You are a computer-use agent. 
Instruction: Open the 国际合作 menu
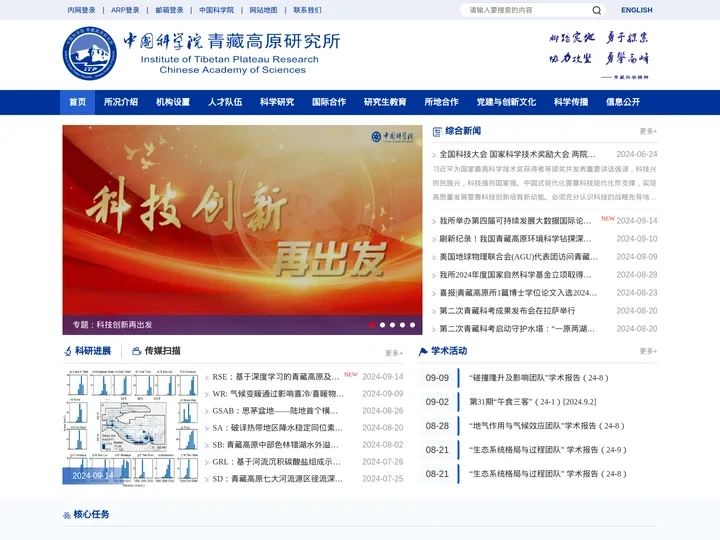click(329, 102)
